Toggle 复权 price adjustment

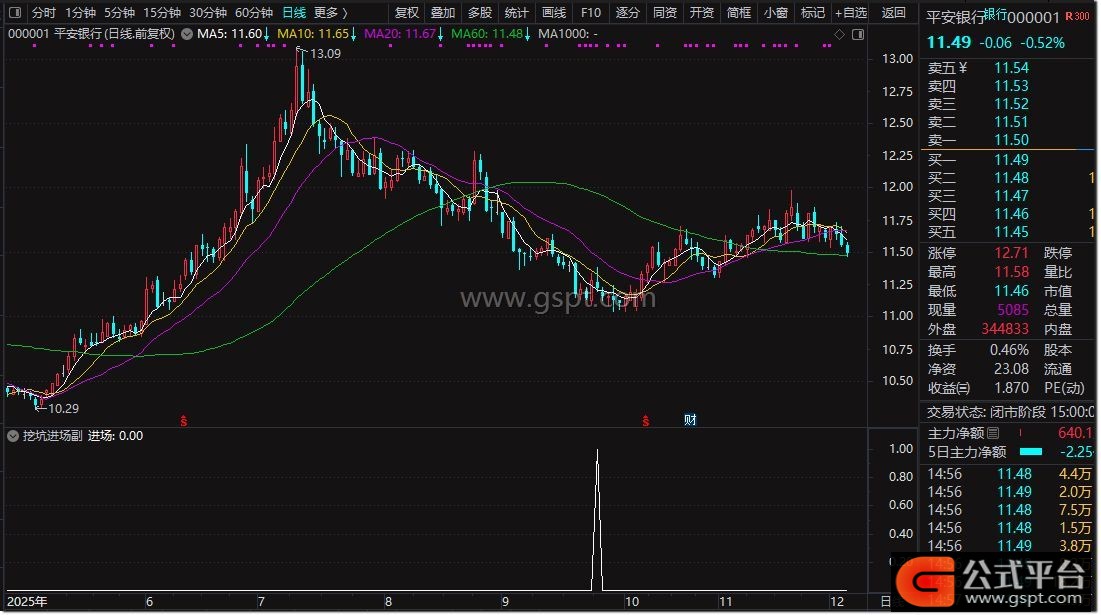click(x=407, y=13)
